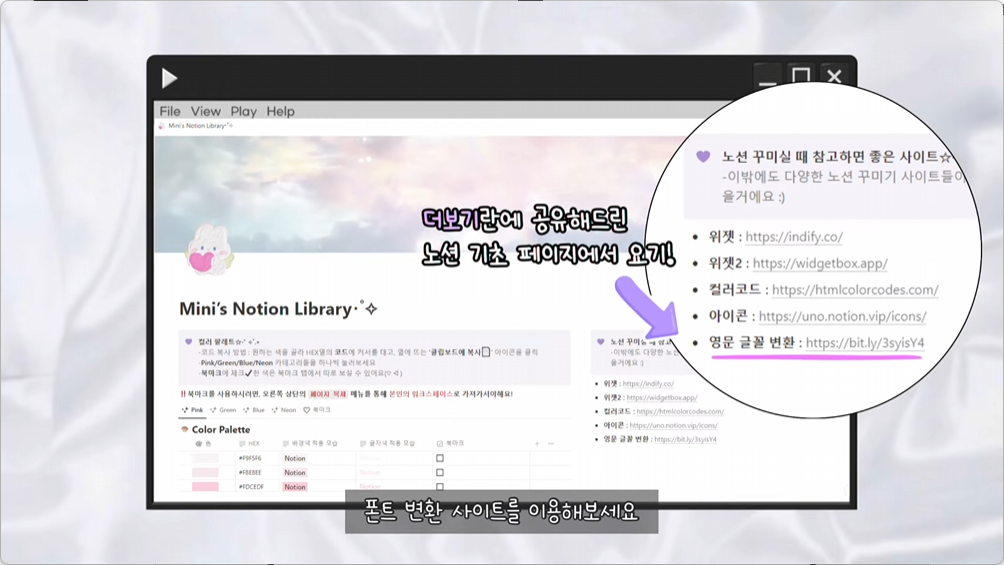Click the 색 column header
This screenshot has width=1004, height=565.
[204, 443]
